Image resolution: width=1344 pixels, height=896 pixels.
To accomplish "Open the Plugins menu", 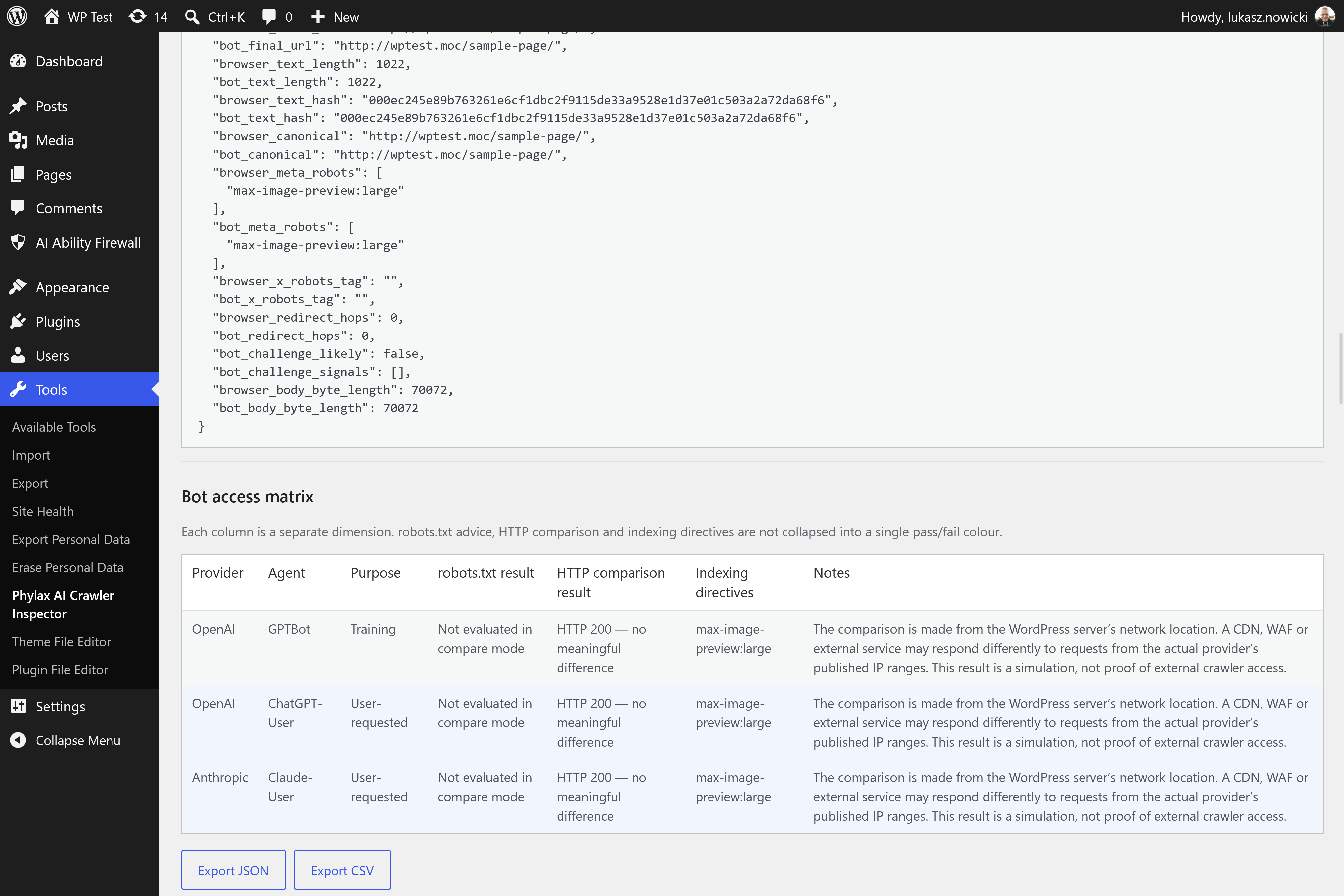I will pyautogui.click(x=79, y=321).
